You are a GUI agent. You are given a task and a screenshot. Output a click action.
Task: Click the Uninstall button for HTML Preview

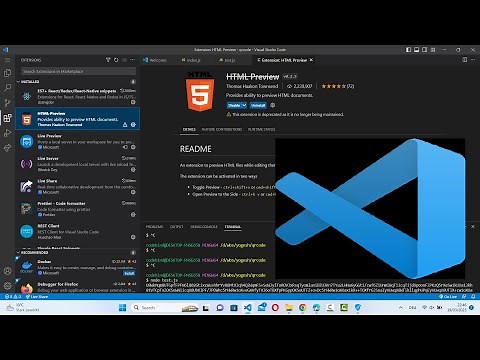pos(258,105)
